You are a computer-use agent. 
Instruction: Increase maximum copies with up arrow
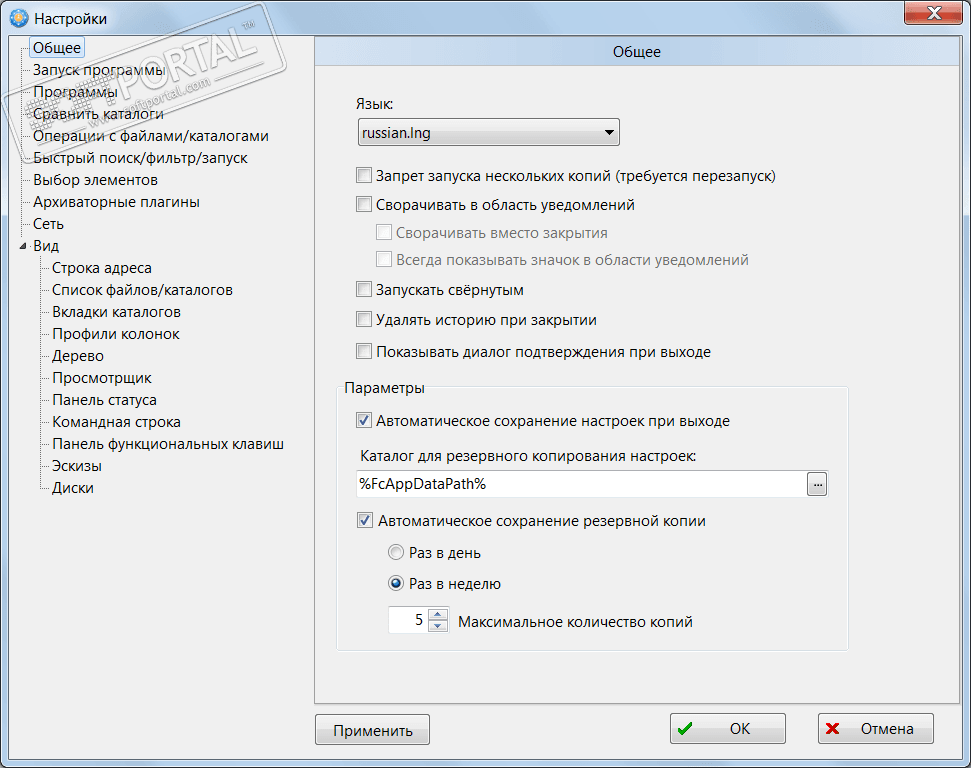click(x=438, y=614)
